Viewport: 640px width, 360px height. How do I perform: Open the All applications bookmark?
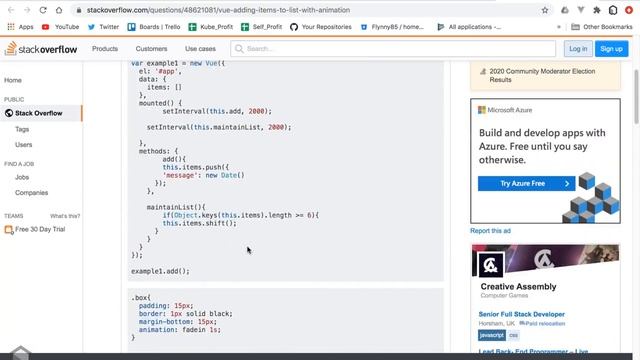[469, 27]
